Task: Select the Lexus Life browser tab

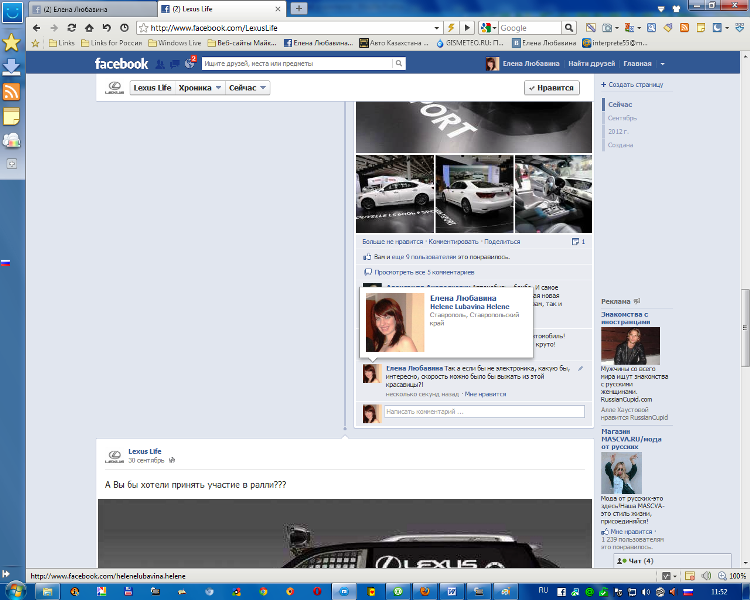Action: tap(221, 9)
